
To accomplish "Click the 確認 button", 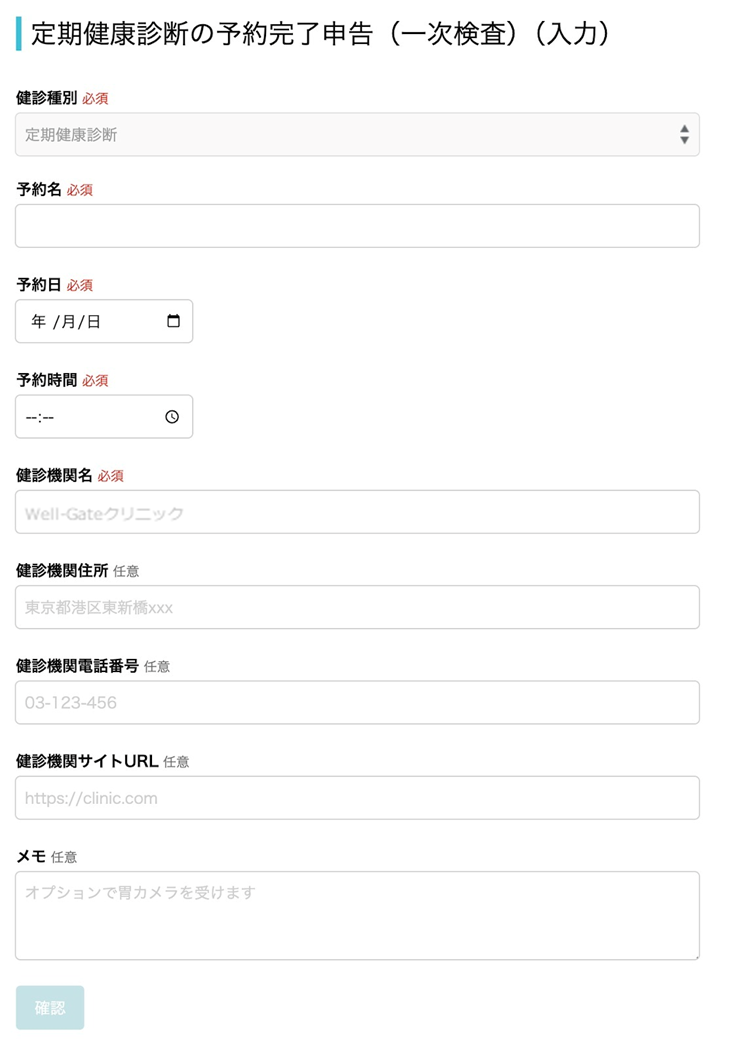I will (x=50, y=1008).
